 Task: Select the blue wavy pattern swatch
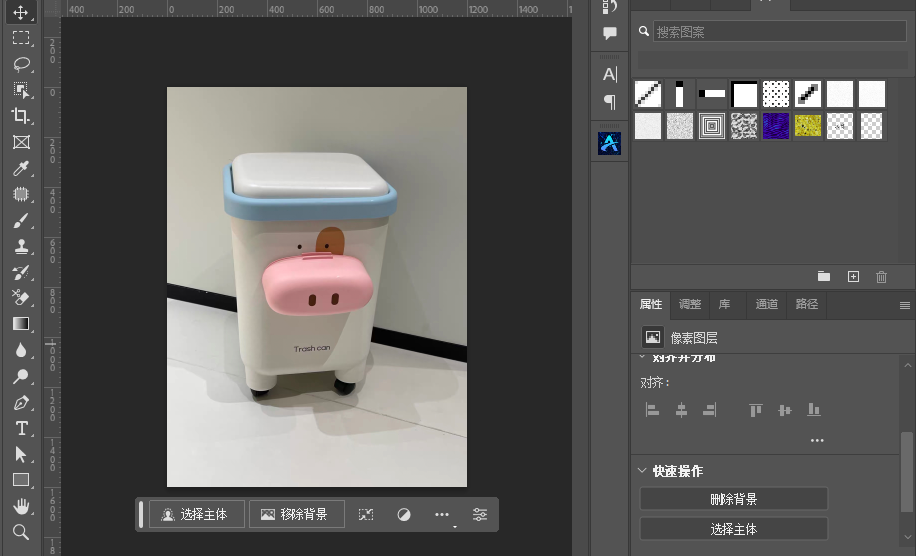pos(776,126)
